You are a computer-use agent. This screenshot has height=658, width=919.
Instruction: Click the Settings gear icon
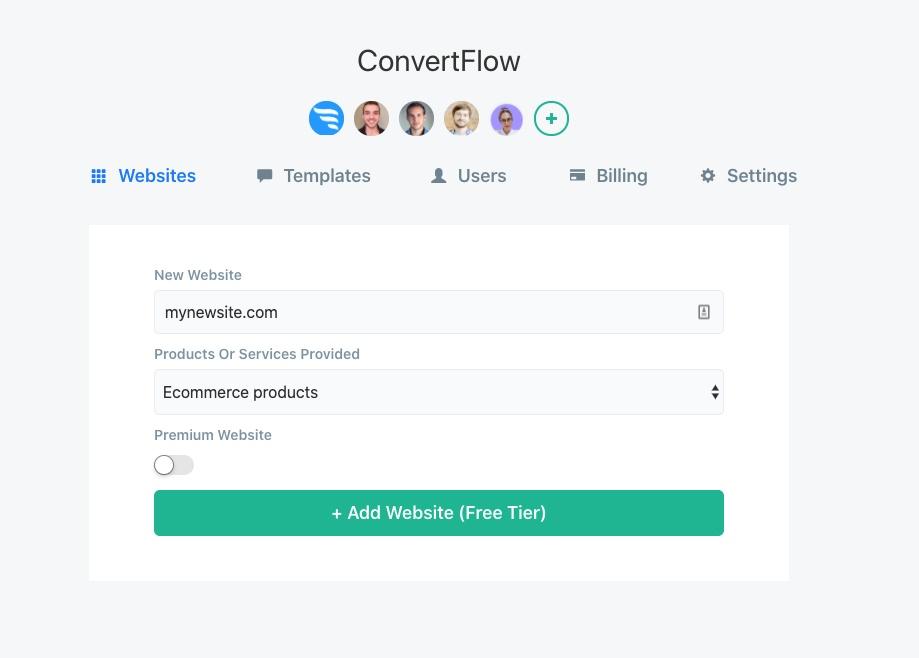point(708,176)
